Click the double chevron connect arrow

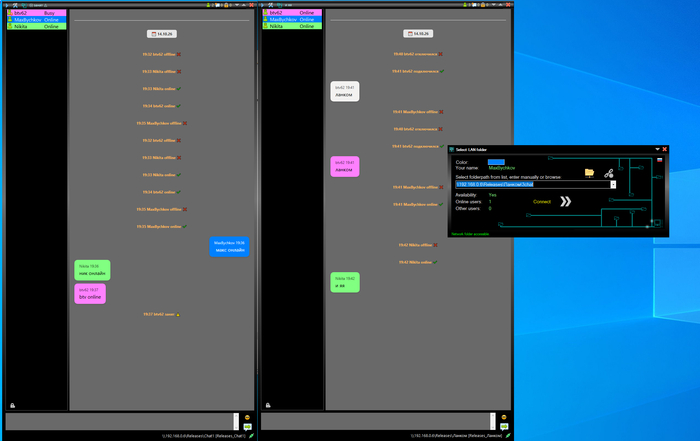click(x=566, y=201)
